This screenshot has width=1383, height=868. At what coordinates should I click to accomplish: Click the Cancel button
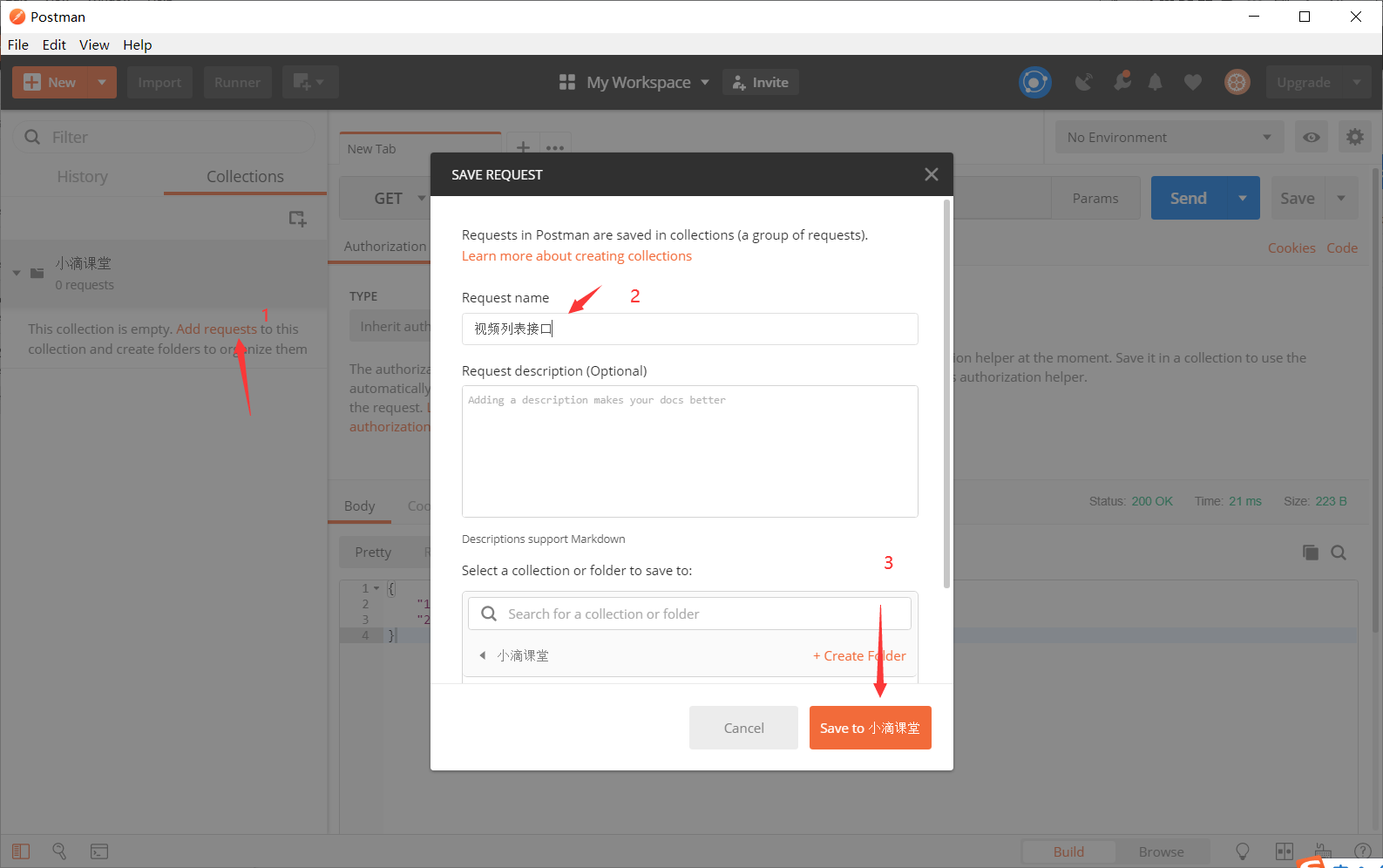pyautogui.click(x=743, y=728)
